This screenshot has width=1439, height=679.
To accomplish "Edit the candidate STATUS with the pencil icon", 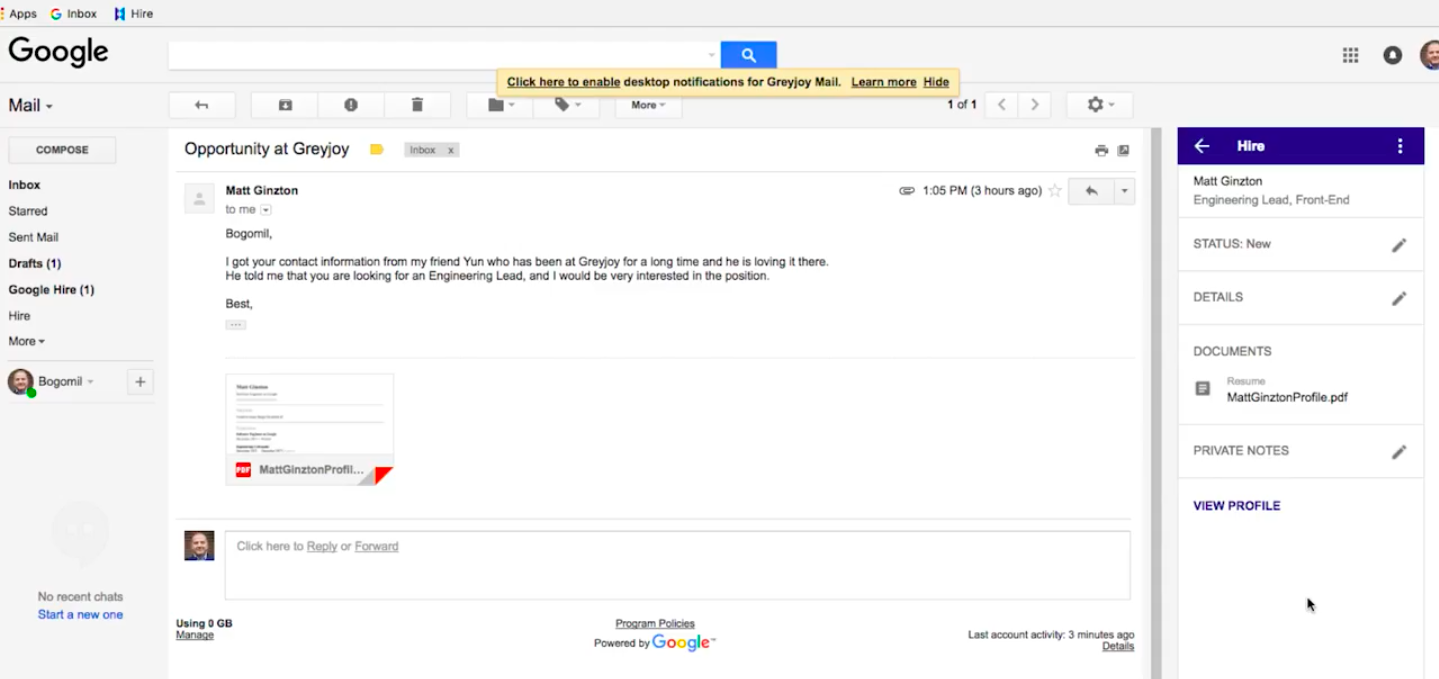I will click(x=1399, y=245).
